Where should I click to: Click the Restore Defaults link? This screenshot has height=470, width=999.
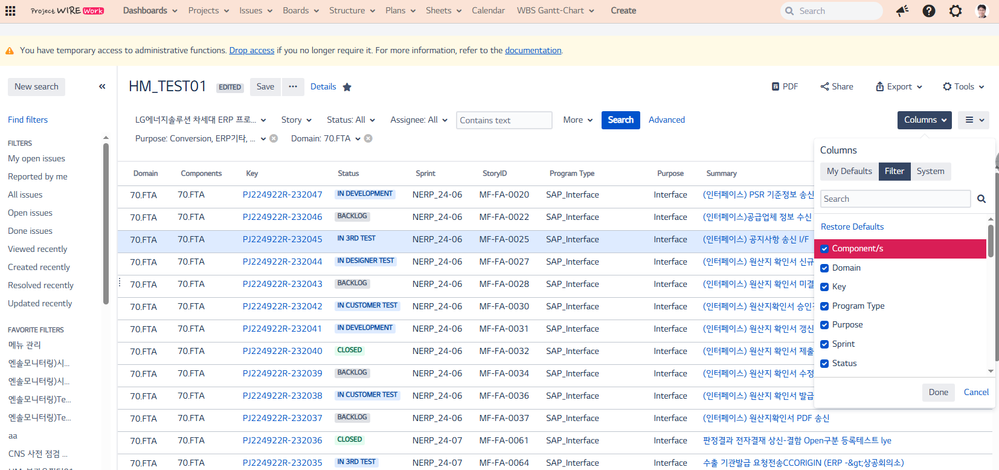click(852, 227)
